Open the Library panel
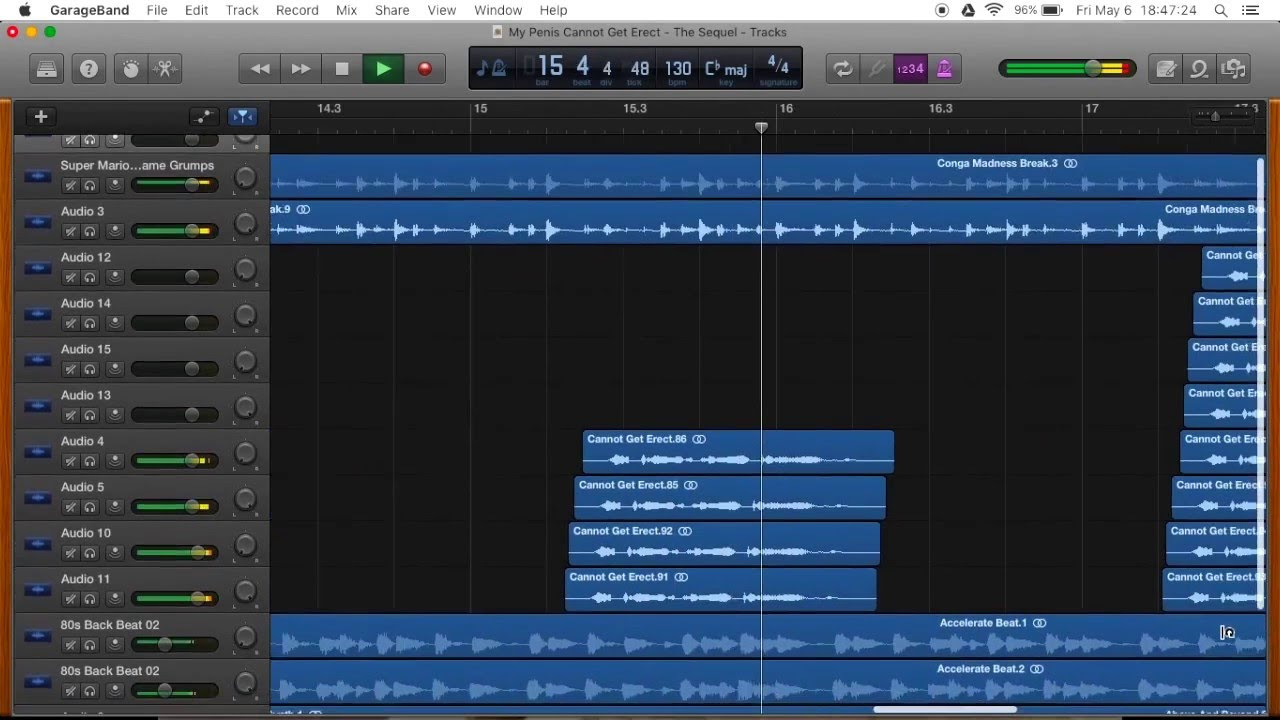The width and height of the screenshot is (1280, 720). pos(47,69)
